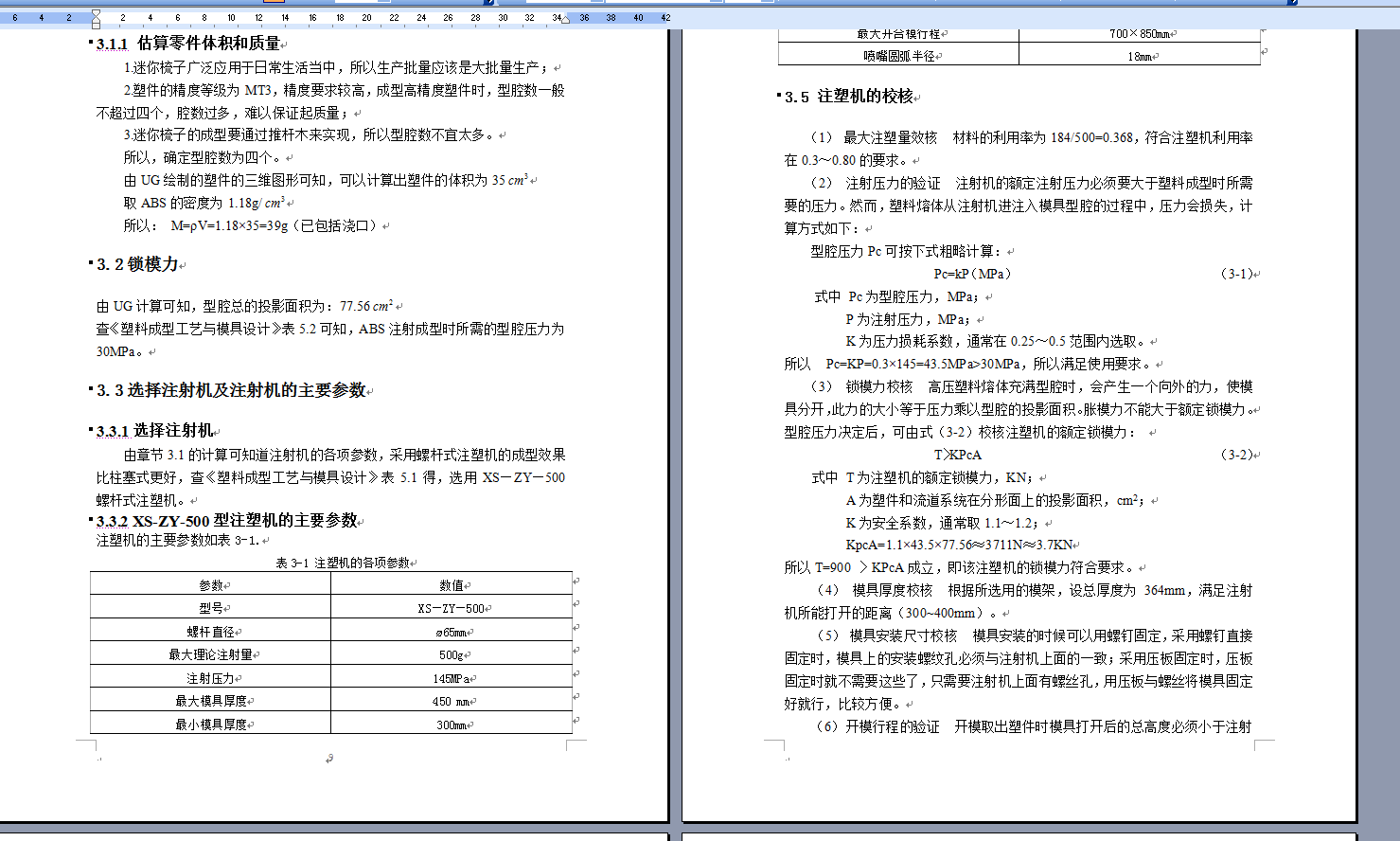The image size is (1400, 841).
Task: Click the line "P 为注射压力，MPa；"
Action: click(911, 319)
